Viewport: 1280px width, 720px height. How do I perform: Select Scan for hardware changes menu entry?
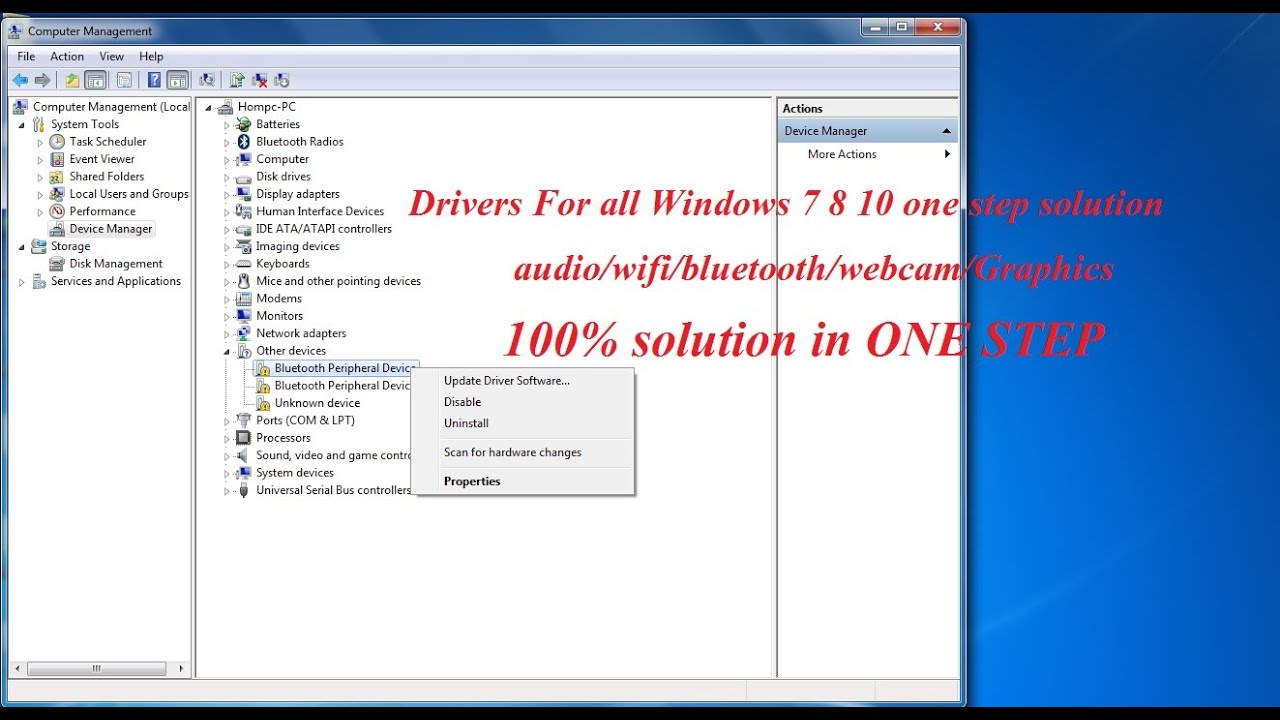(523, 452)
